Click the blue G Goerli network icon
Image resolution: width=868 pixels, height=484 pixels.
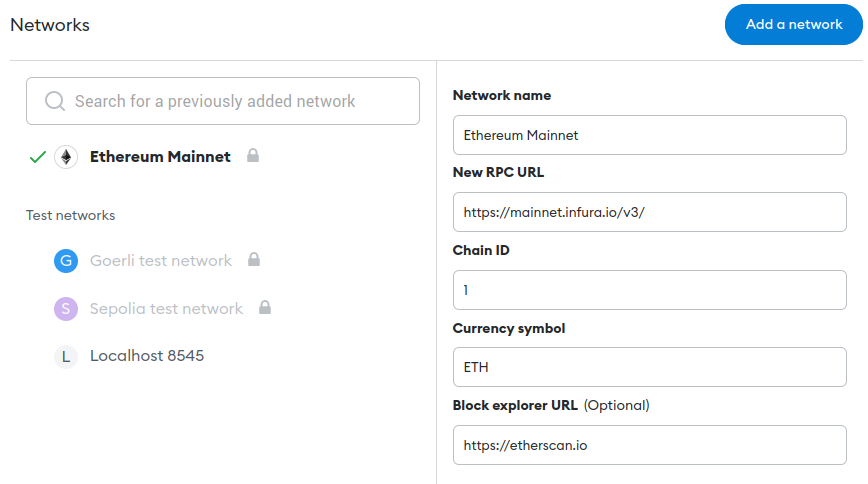click(66, 261)
